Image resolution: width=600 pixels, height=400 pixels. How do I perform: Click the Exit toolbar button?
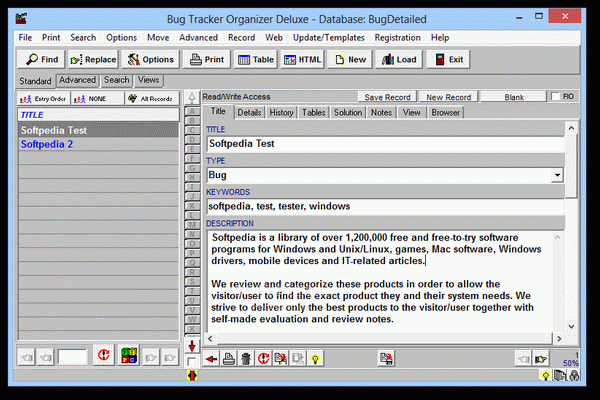[448, 59]
